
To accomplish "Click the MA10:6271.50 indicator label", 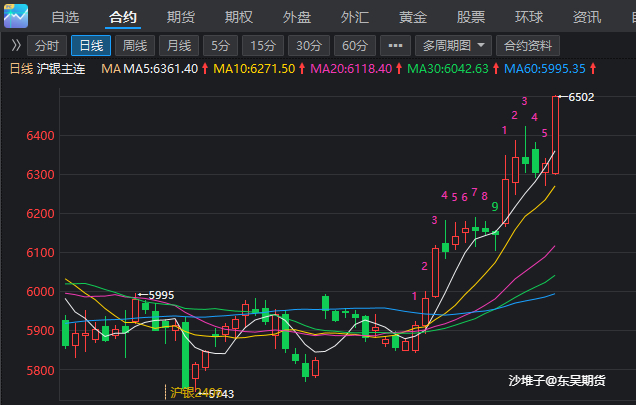I will click(254, 69).
